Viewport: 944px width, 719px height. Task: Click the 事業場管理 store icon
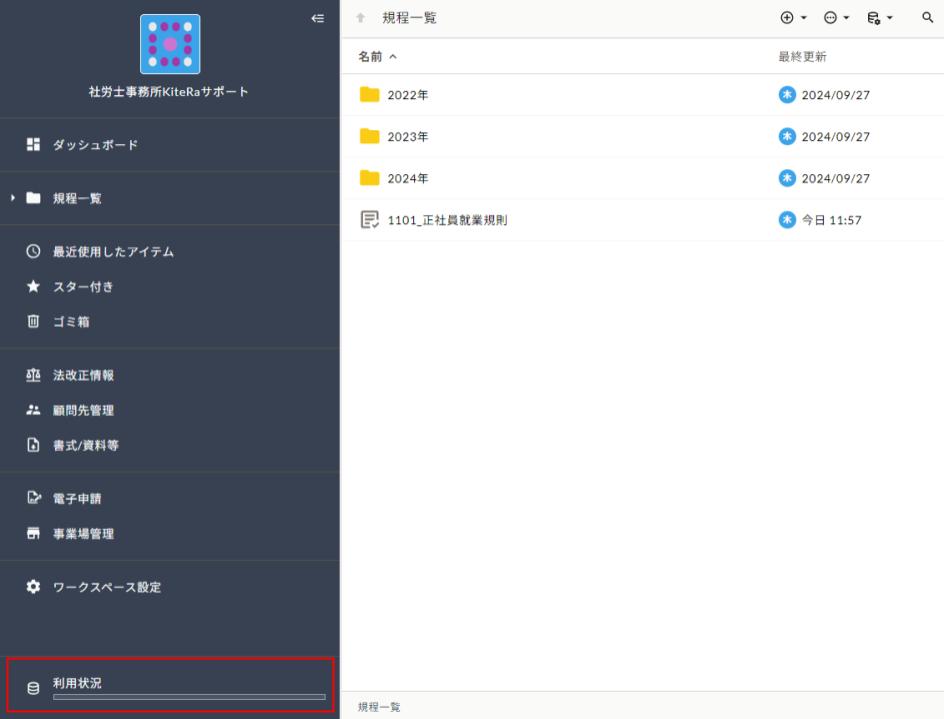33,533
